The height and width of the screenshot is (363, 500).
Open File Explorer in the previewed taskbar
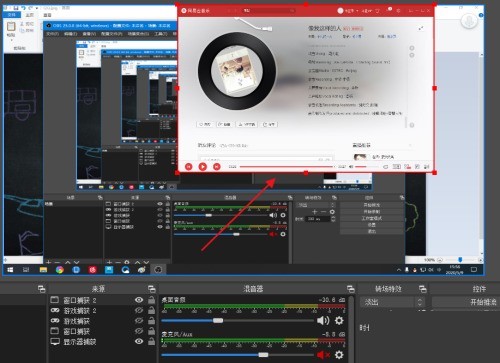coord(43,270)
